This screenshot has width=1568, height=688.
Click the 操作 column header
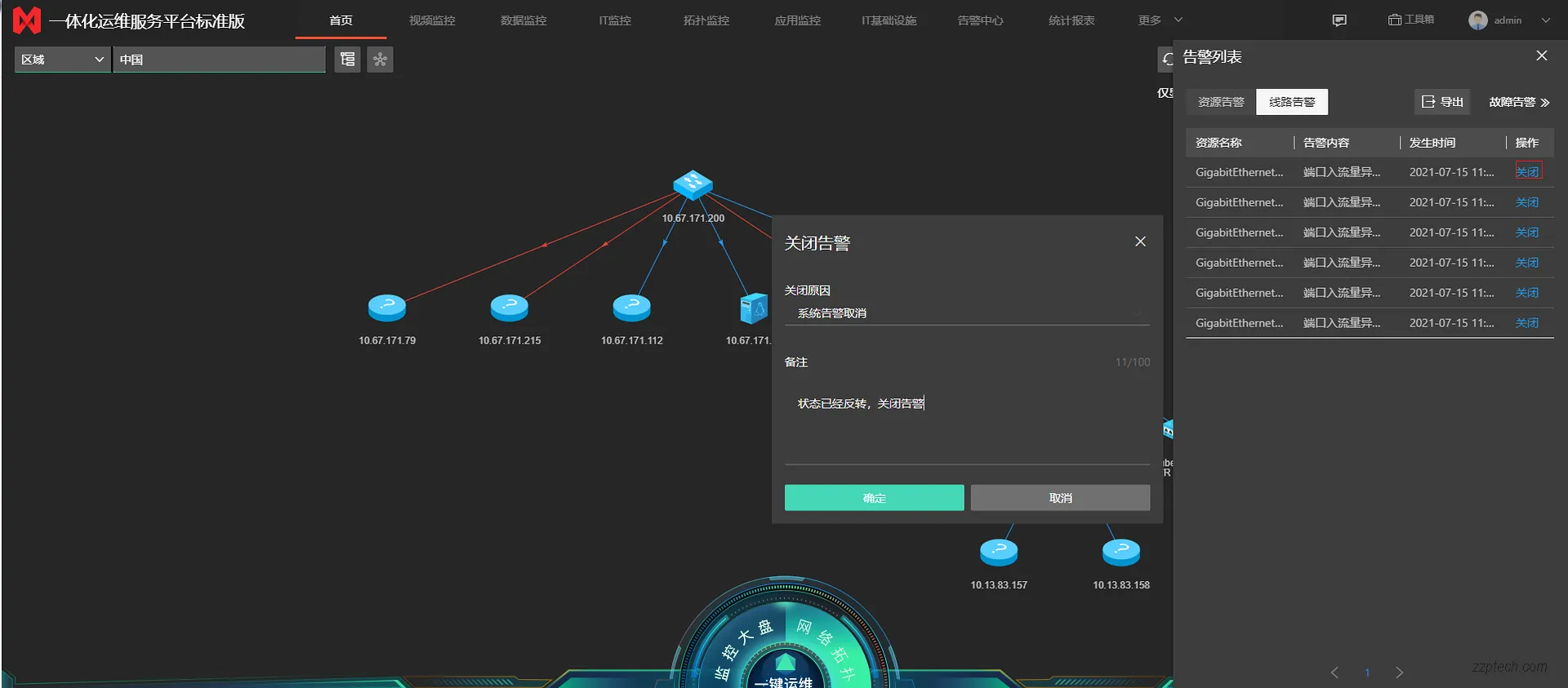(x=1527, y=143)
